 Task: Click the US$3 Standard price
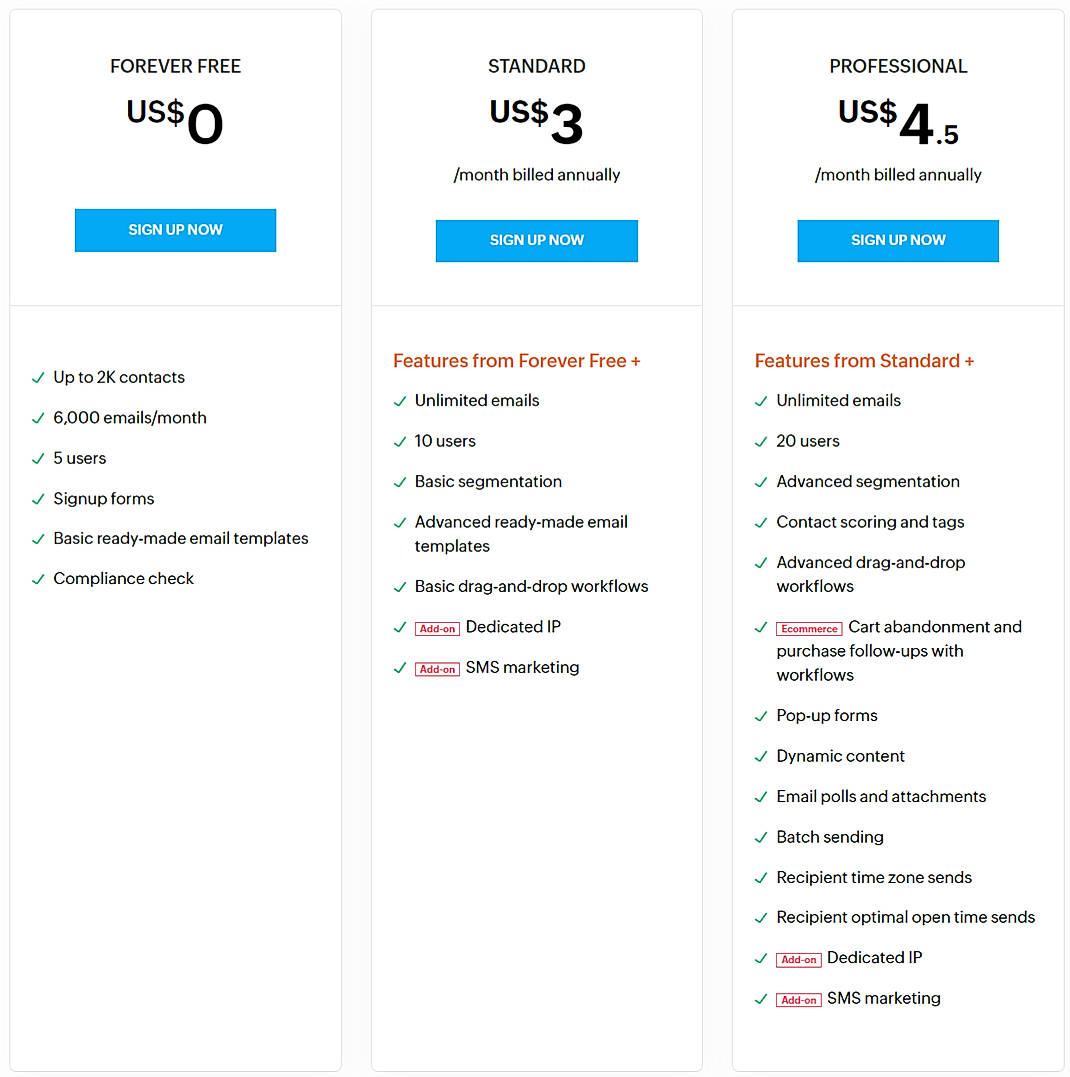tap(536, 121)
